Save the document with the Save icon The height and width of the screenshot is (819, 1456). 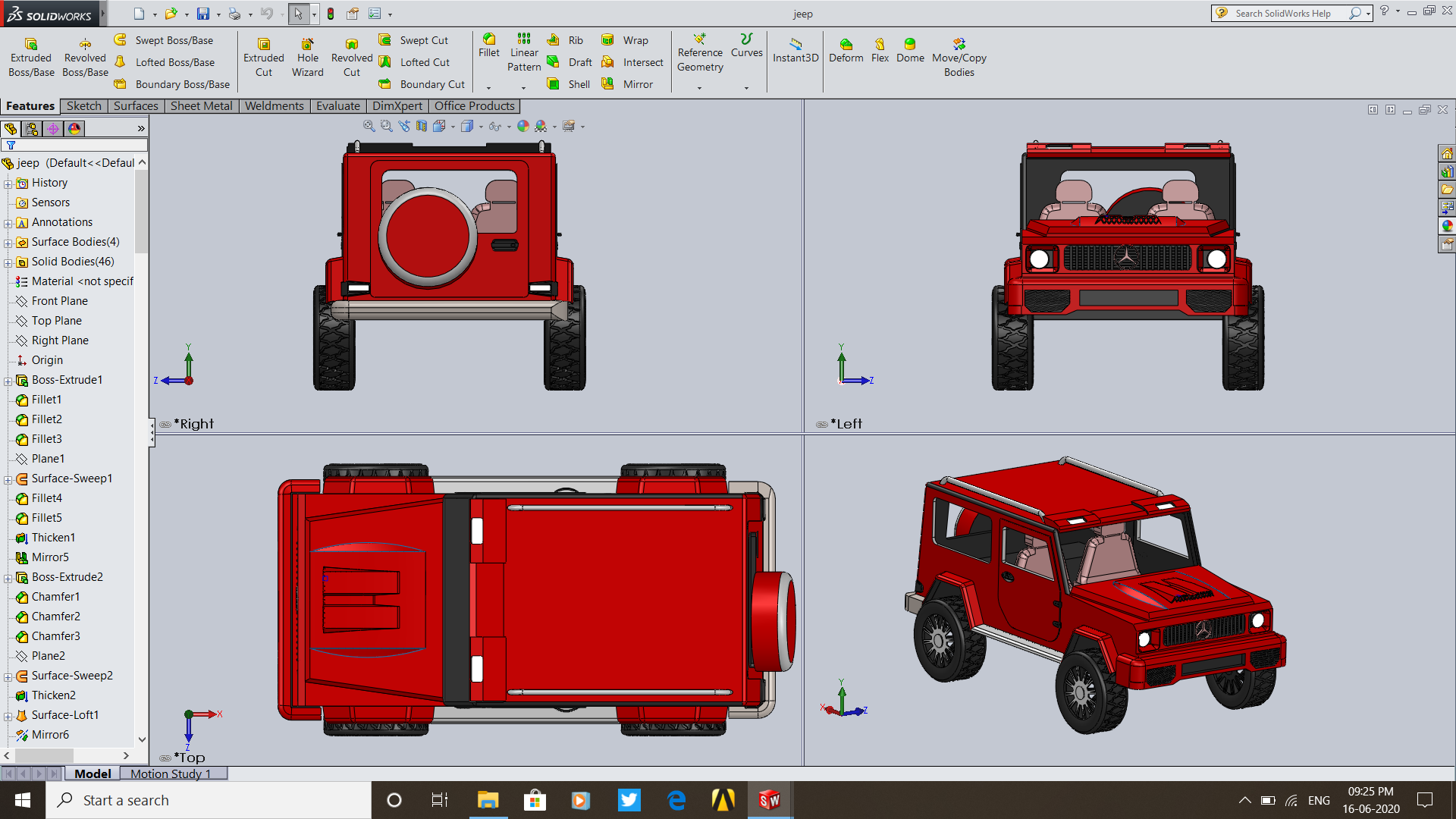click(x=203, y=14)
